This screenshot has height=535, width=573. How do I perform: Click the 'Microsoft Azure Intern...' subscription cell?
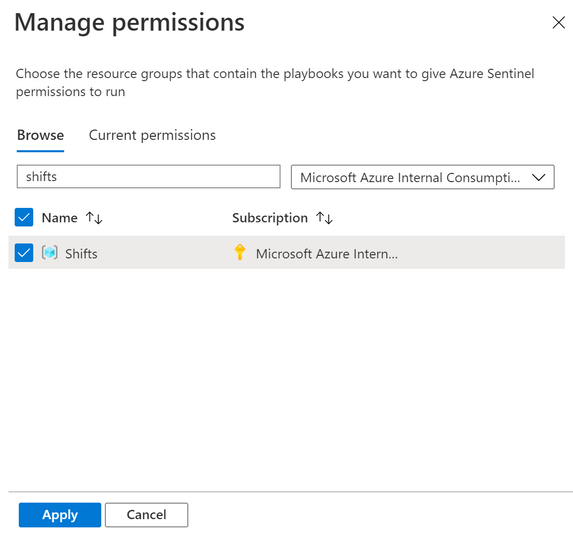pos(327,254)
